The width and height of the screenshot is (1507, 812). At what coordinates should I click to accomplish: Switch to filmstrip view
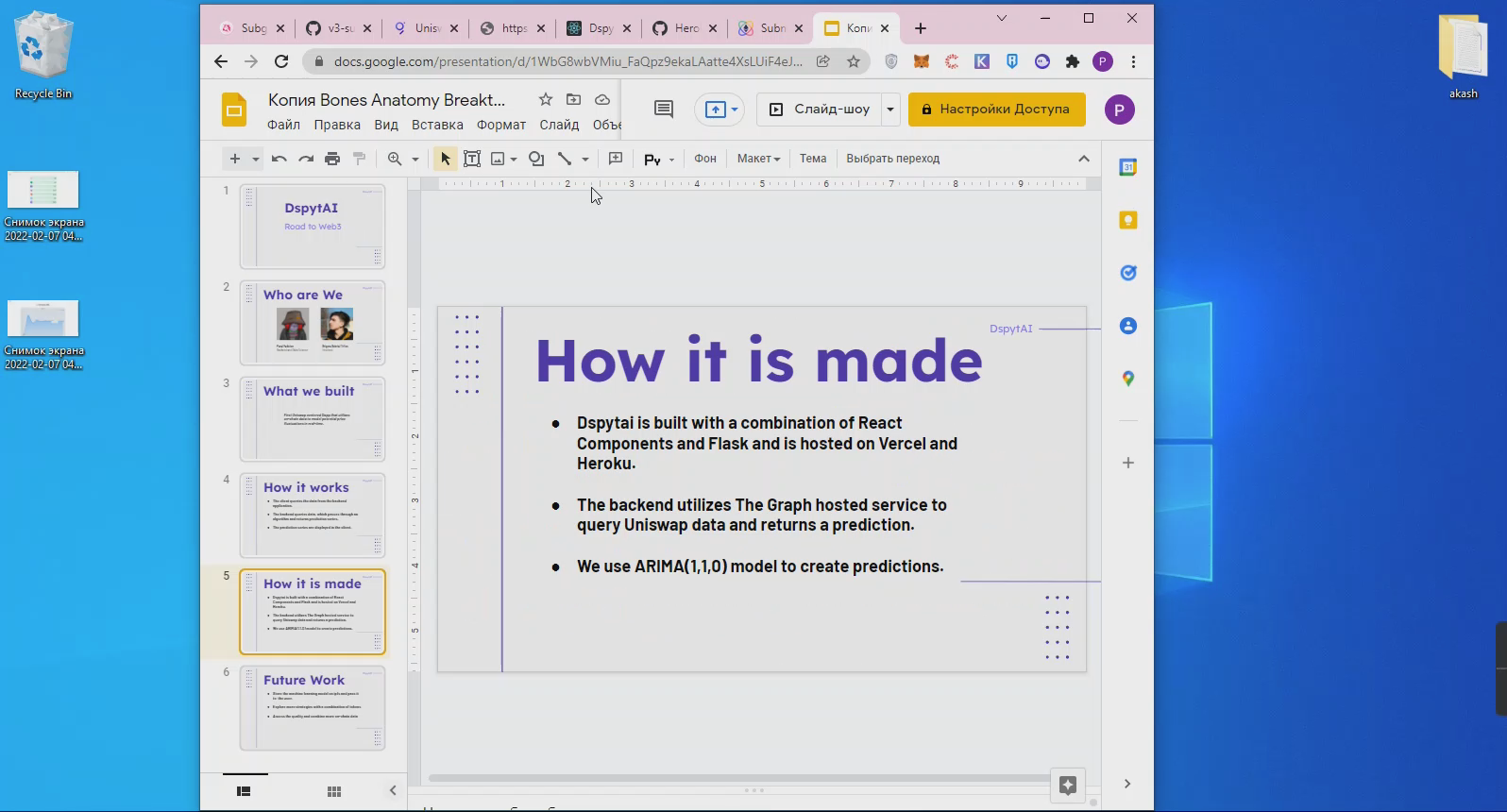pyautogui.click(x=244, y=791)
